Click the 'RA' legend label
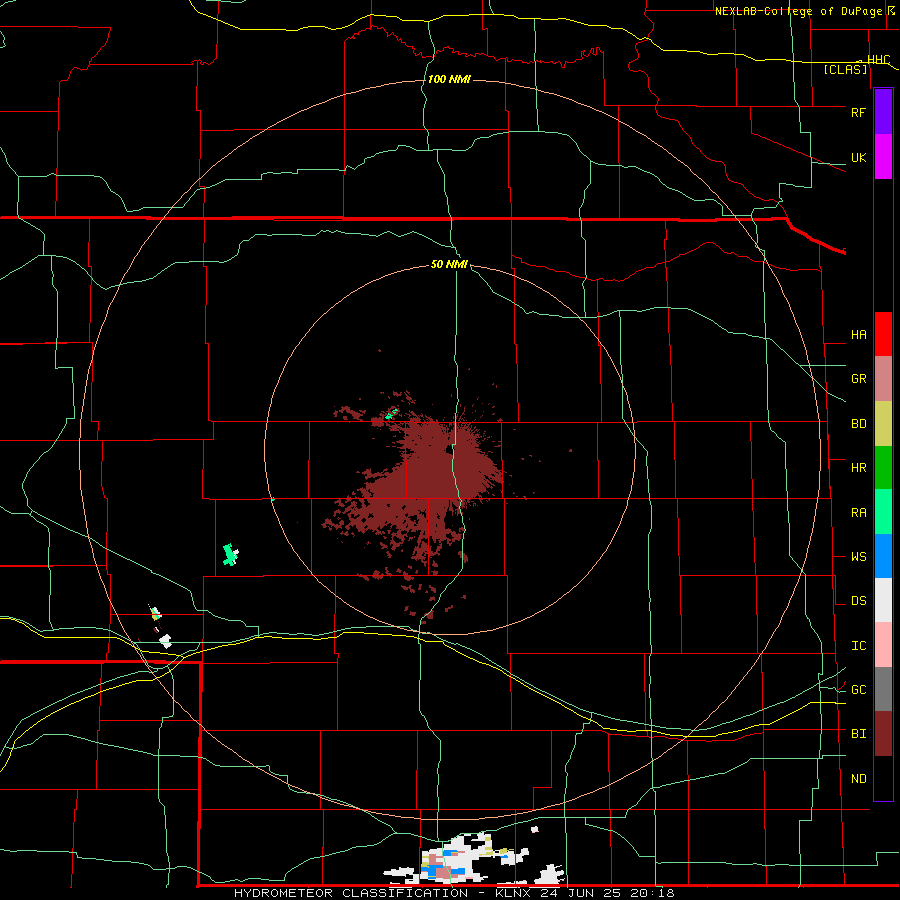 click(x=858, y=513)
